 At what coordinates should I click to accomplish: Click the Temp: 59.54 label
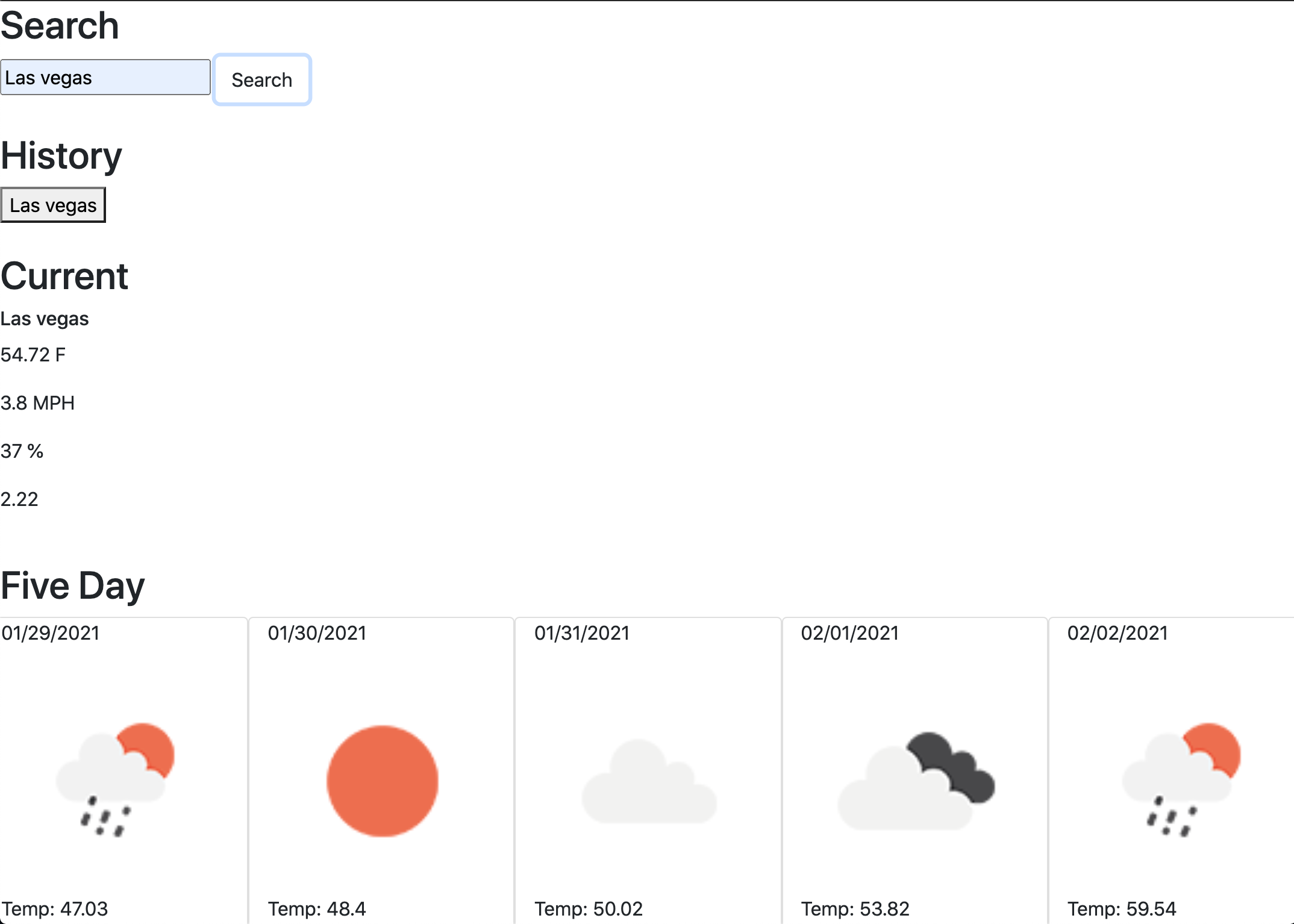click(1122, 908)
